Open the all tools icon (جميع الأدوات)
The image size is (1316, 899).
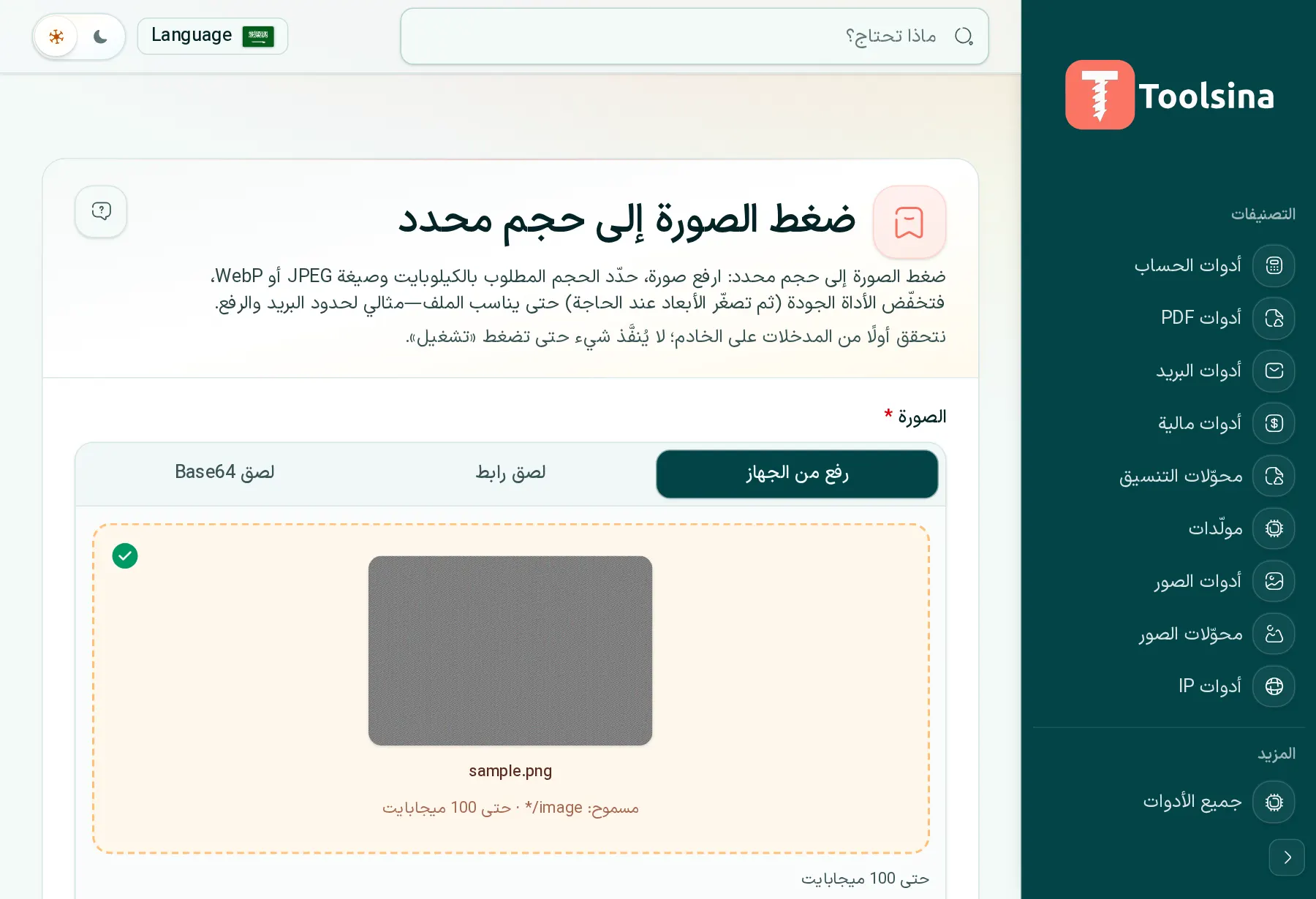pos(1274,802)
